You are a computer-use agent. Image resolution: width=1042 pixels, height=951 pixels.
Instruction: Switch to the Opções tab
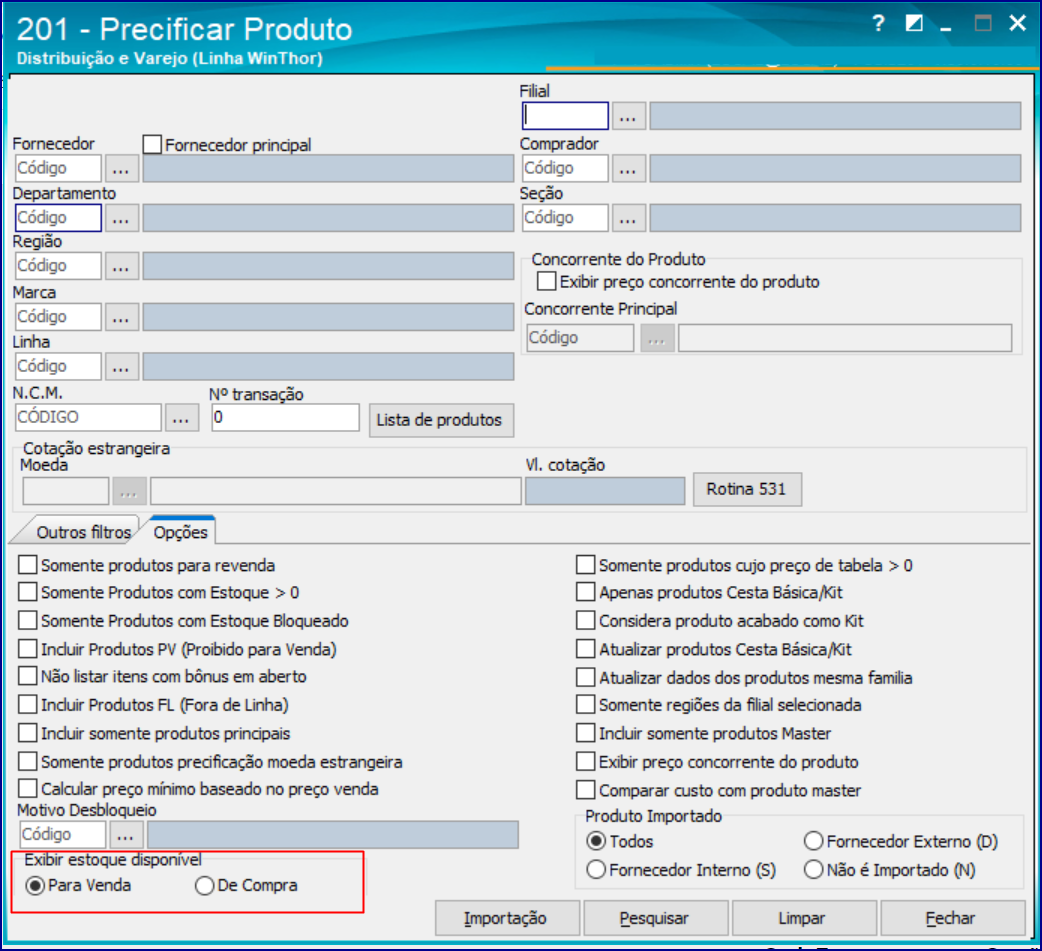click(181, 532)
